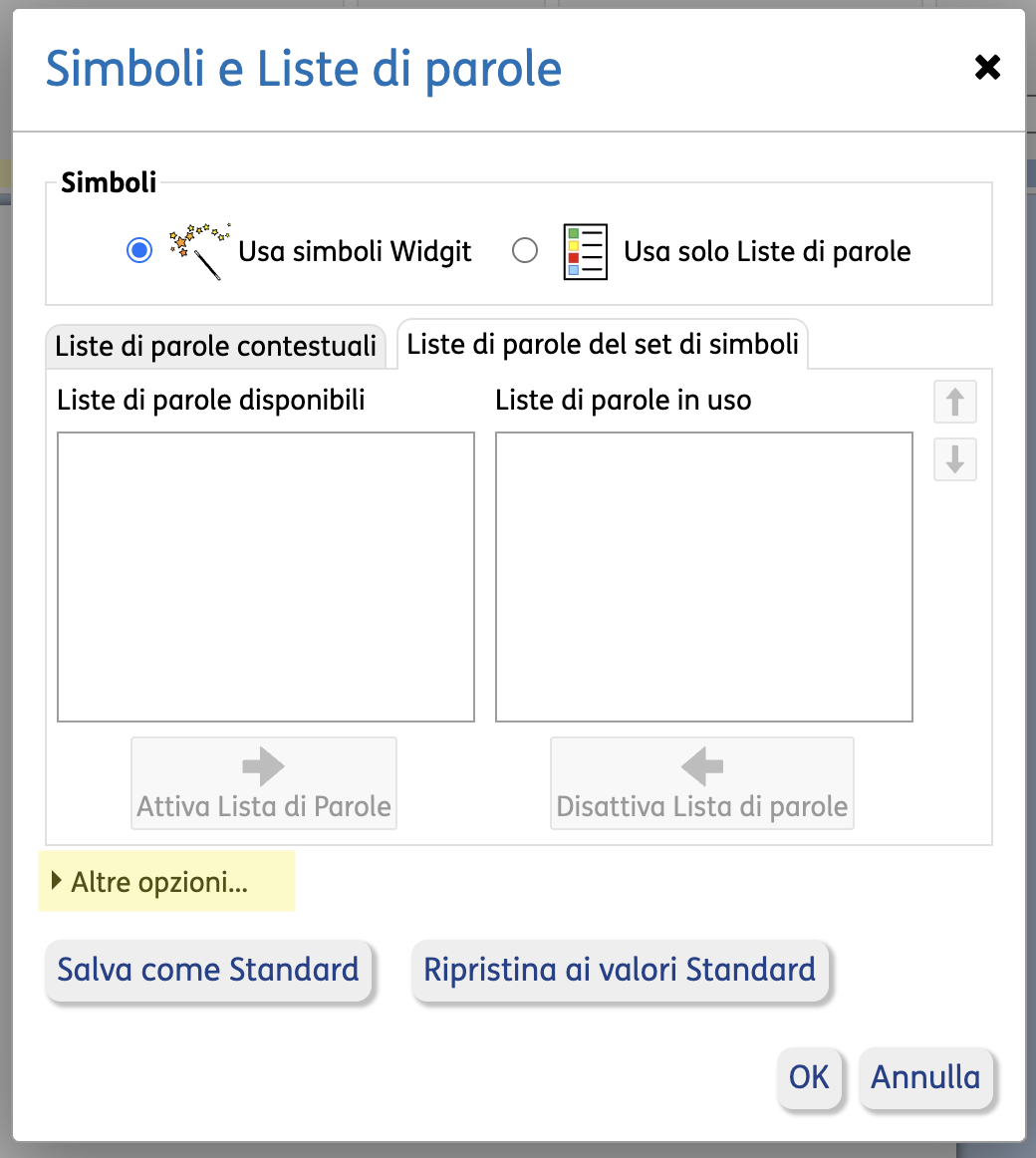Confirm with the OK button
This screenshot has height=1158, width=1036.
pos(809,1077)
